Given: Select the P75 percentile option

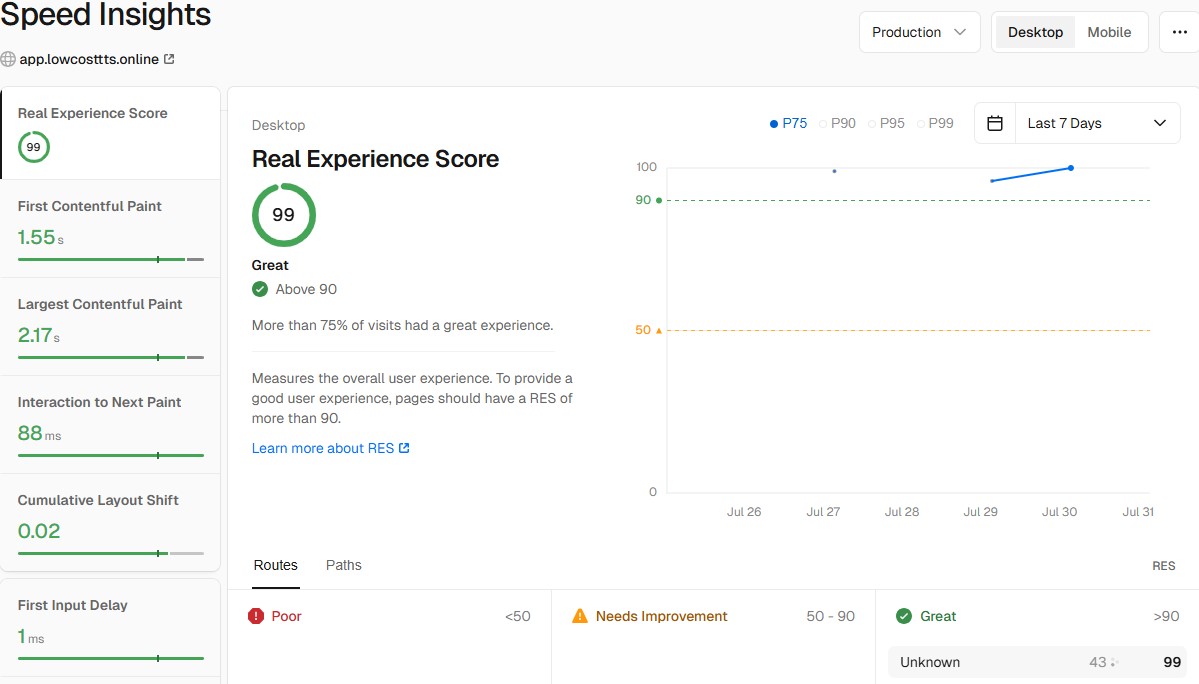Looking at the screenshot, I should coord(788,123).
